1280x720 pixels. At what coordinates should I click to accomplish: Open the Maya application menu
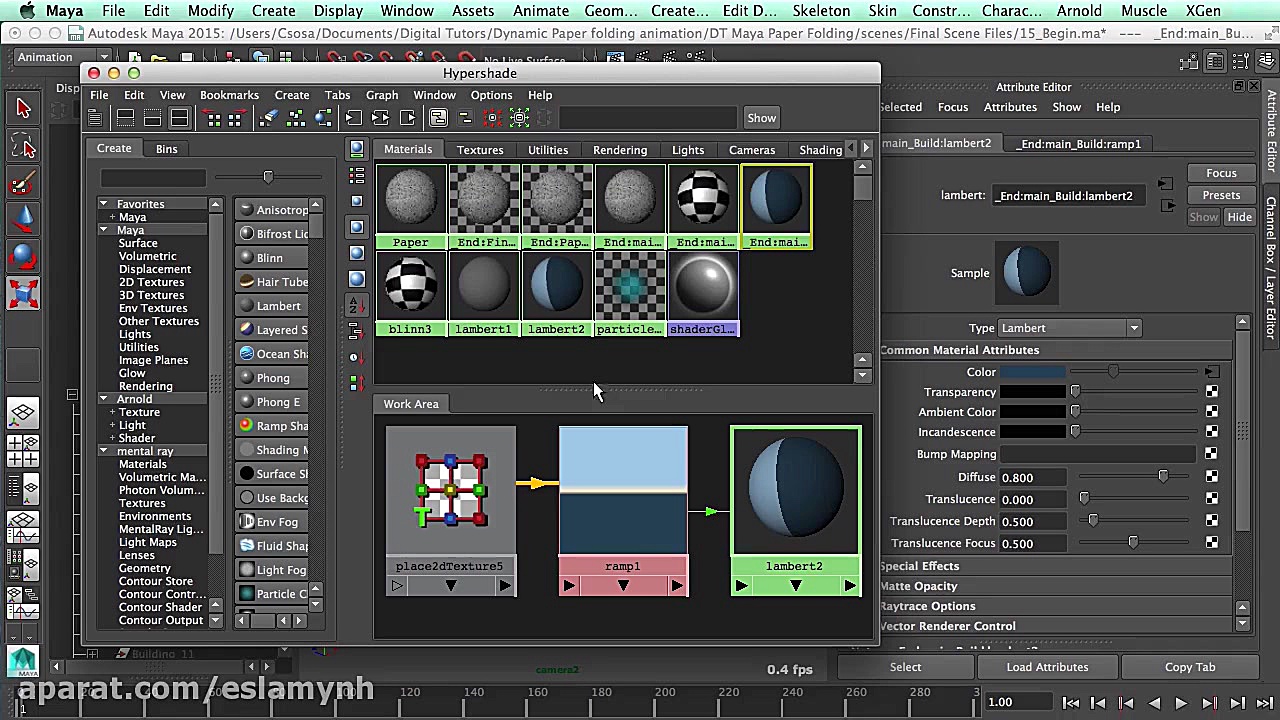point(65,11)
